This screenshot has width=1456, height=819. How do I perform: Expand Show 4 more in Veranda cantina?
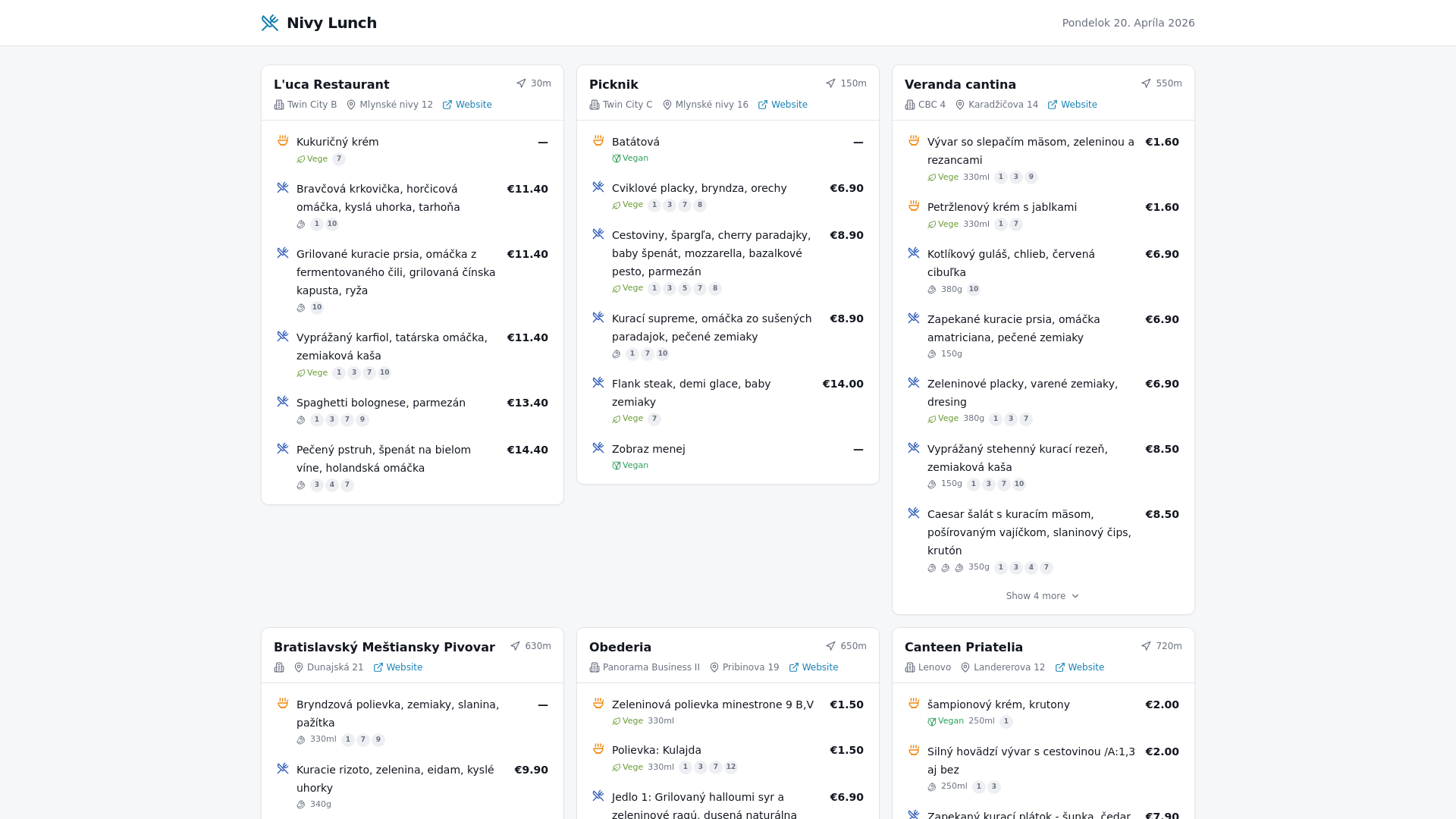coord(1043,596)
